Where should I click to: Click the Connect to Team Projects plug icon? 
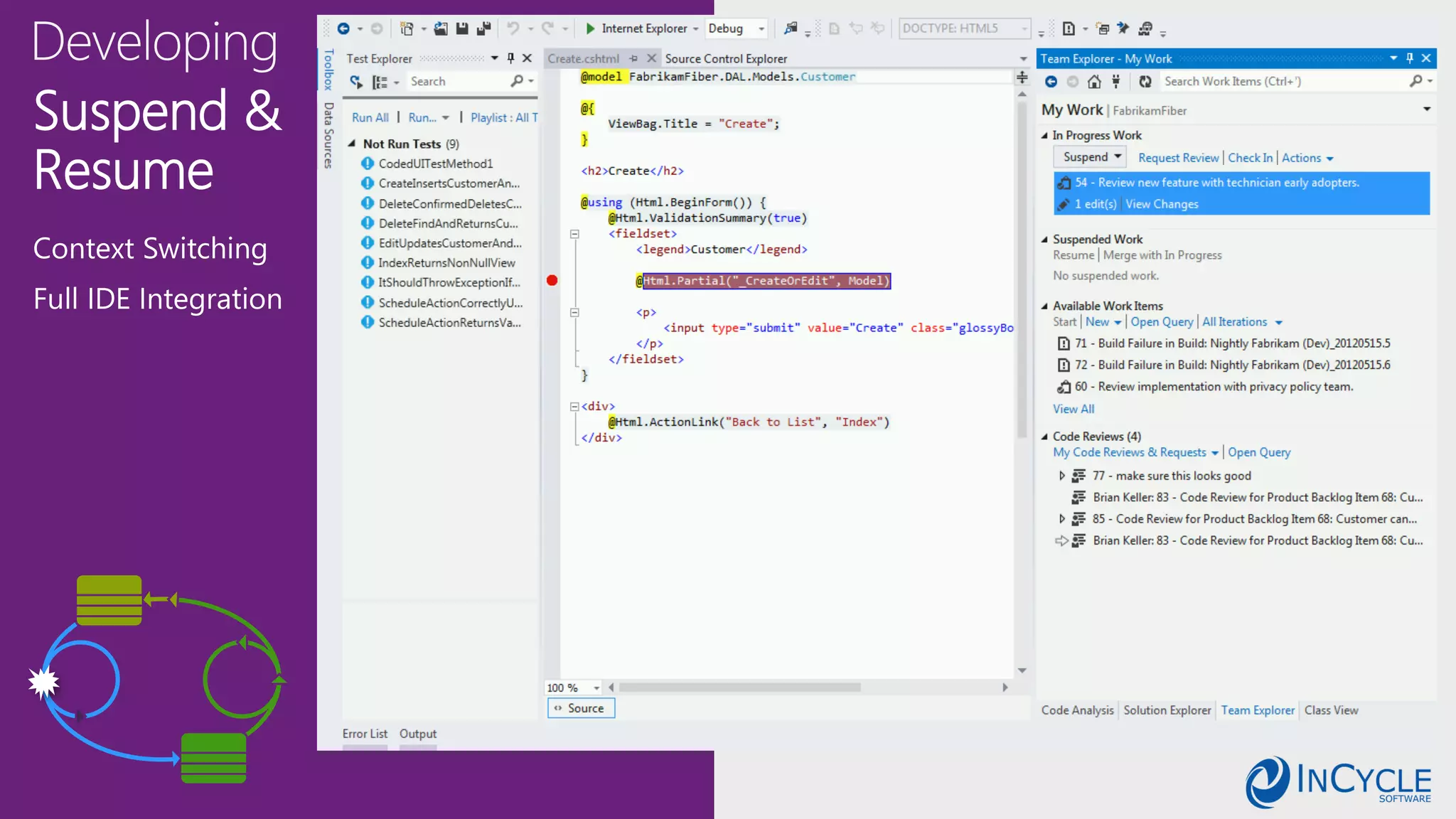tap(1116, 82)
